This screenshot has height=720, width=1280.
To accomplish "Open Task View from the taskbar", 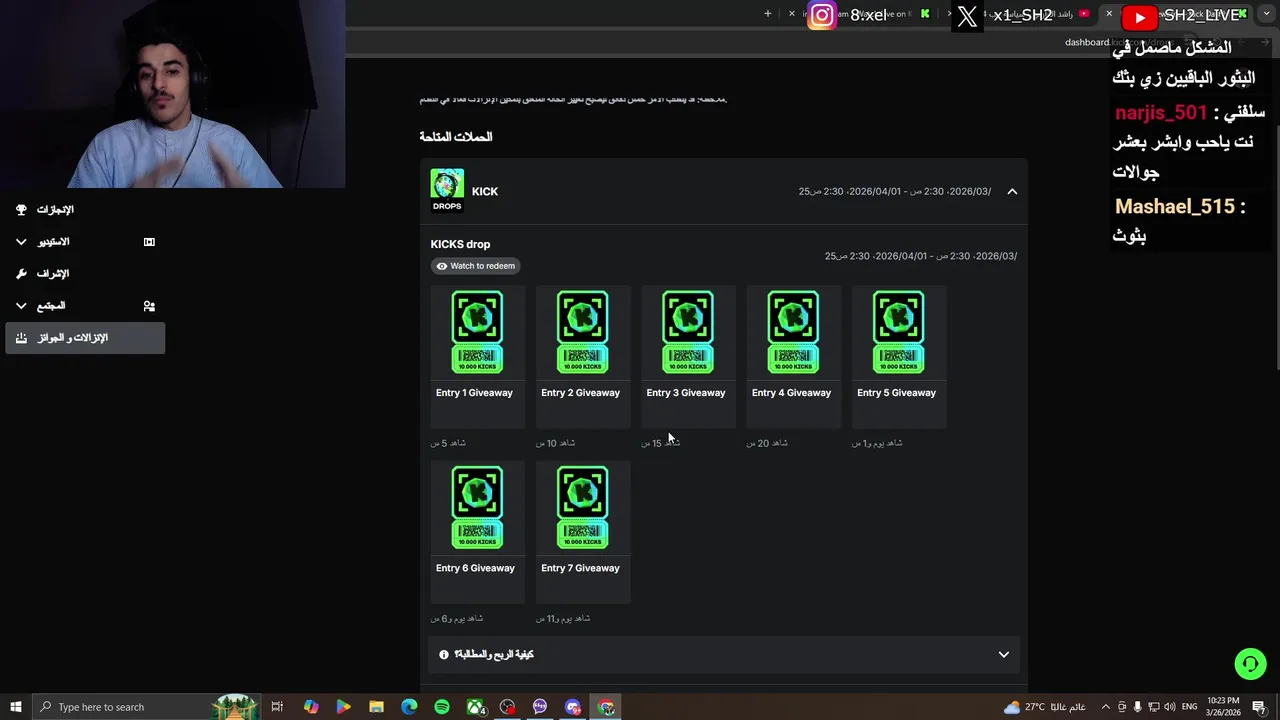I will pyautogui.click(x=278, y=707).
